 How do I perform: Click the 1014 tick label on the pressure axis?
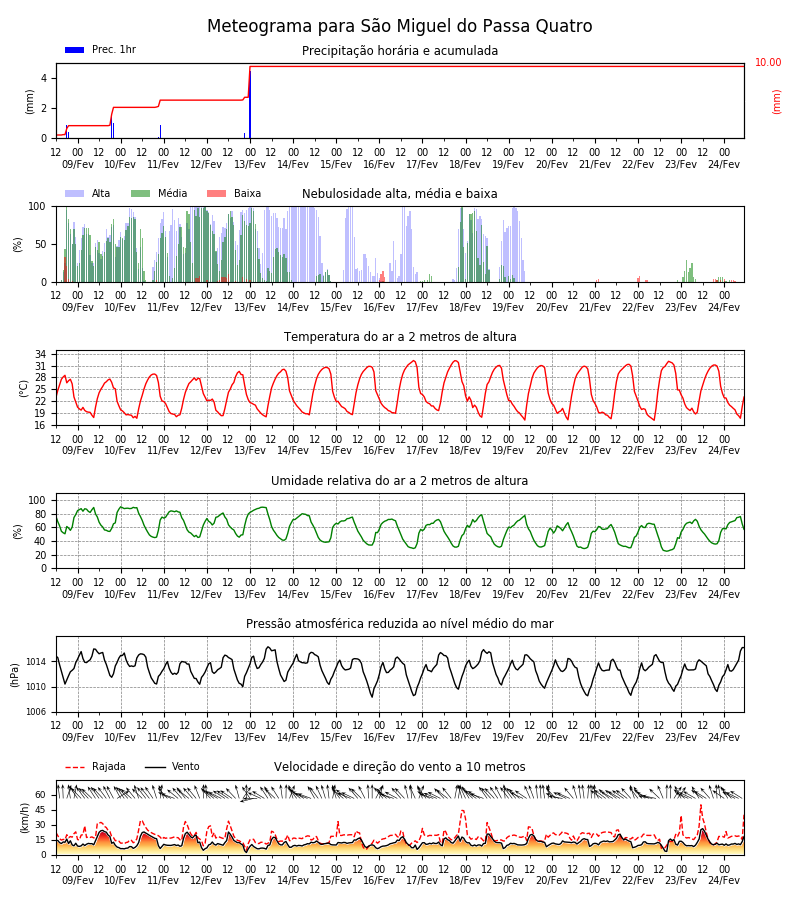(x=36, y=662)
